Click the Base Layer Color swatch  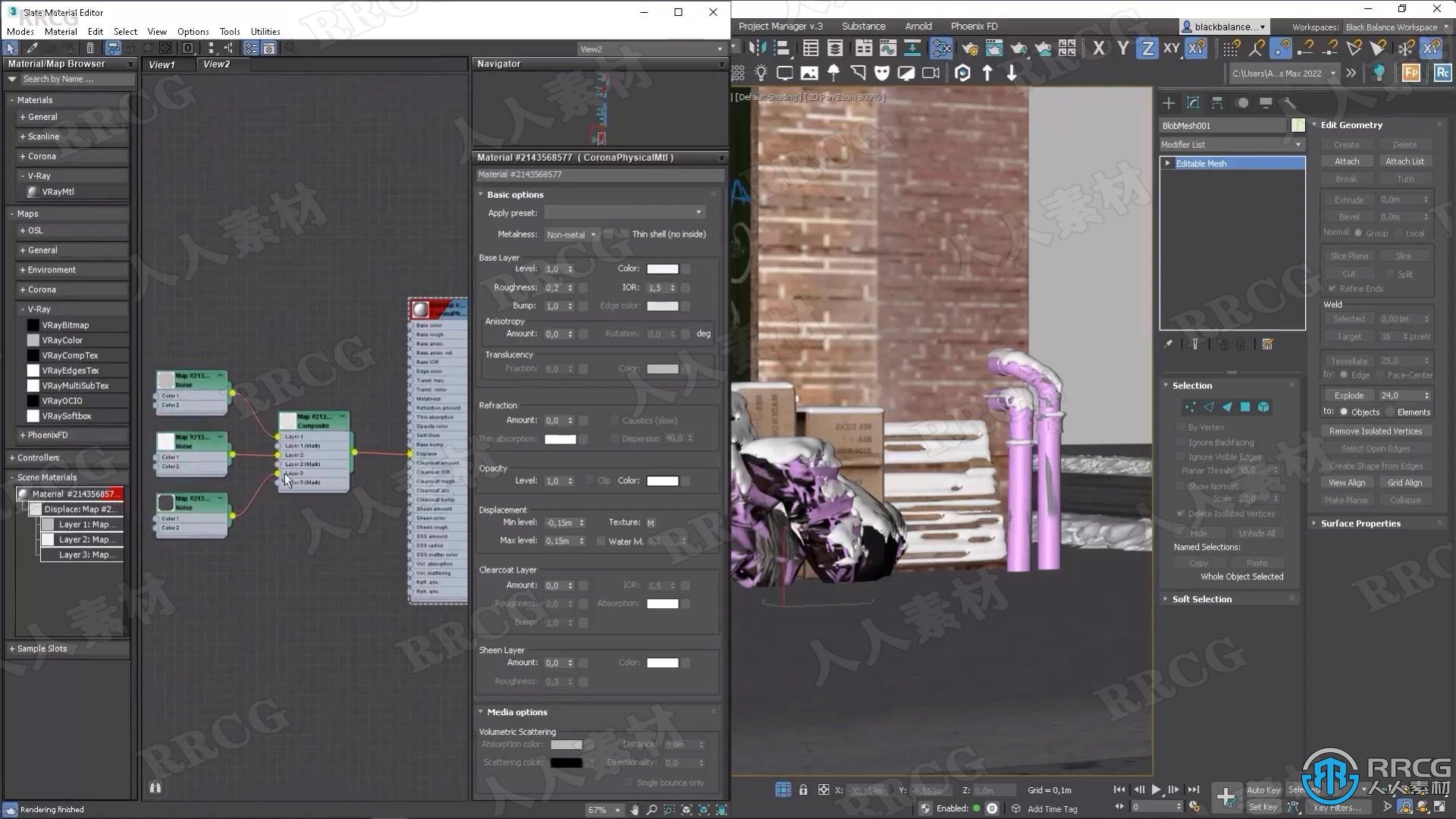click(661, 268)
